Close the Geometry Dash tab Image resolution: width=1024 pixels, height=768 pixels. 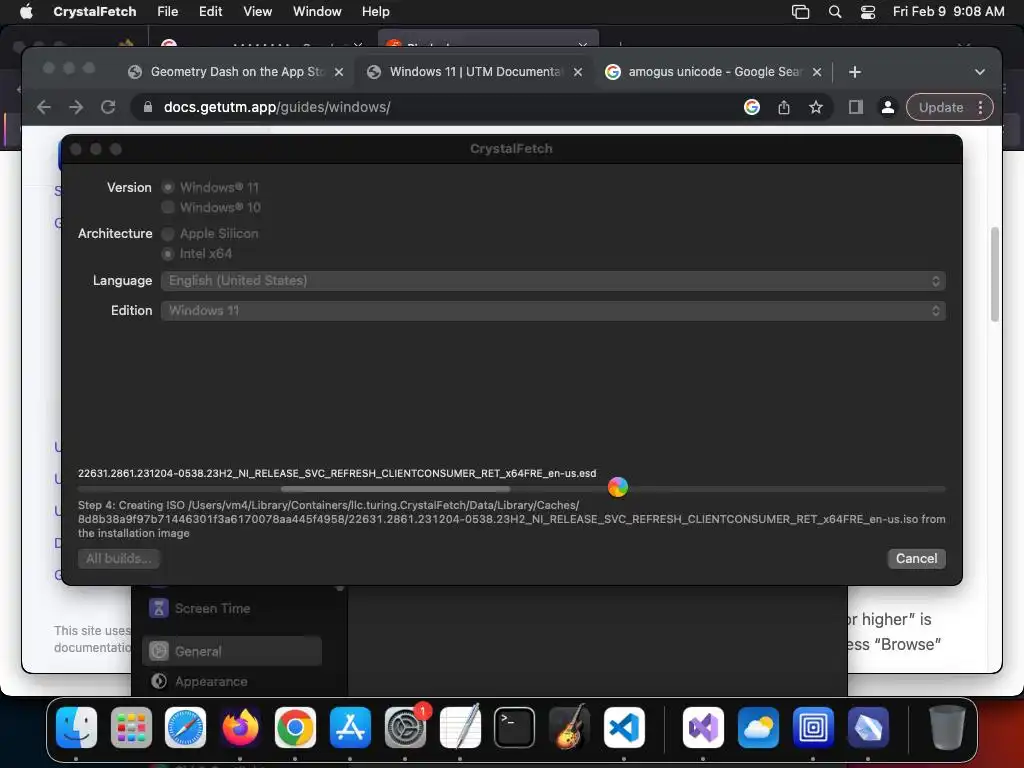pyautogui.click(x=339, y=72)
